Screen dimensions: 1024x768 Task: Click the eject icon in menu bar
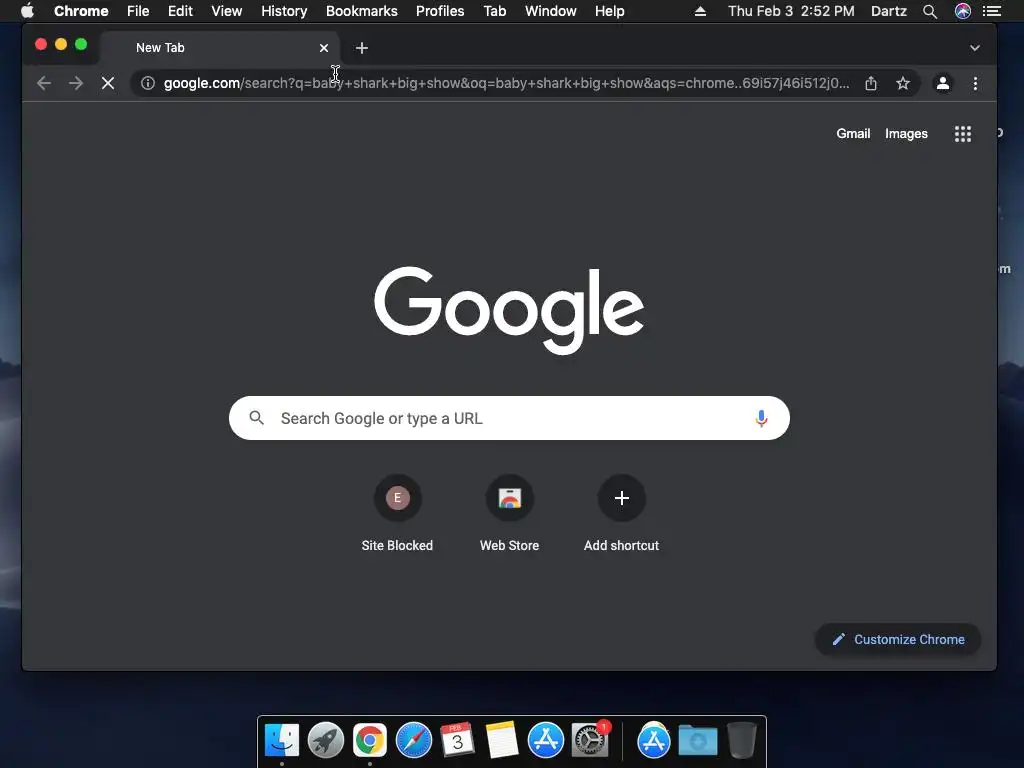(x=700, y=11)
